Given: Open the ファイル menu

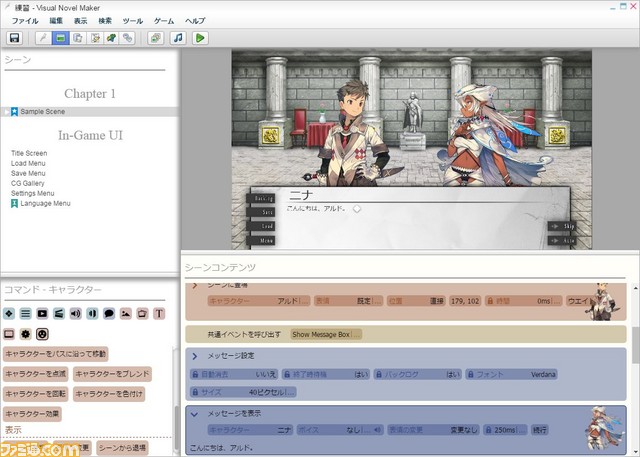Looking at the screenshot, I should click(24, 21).
